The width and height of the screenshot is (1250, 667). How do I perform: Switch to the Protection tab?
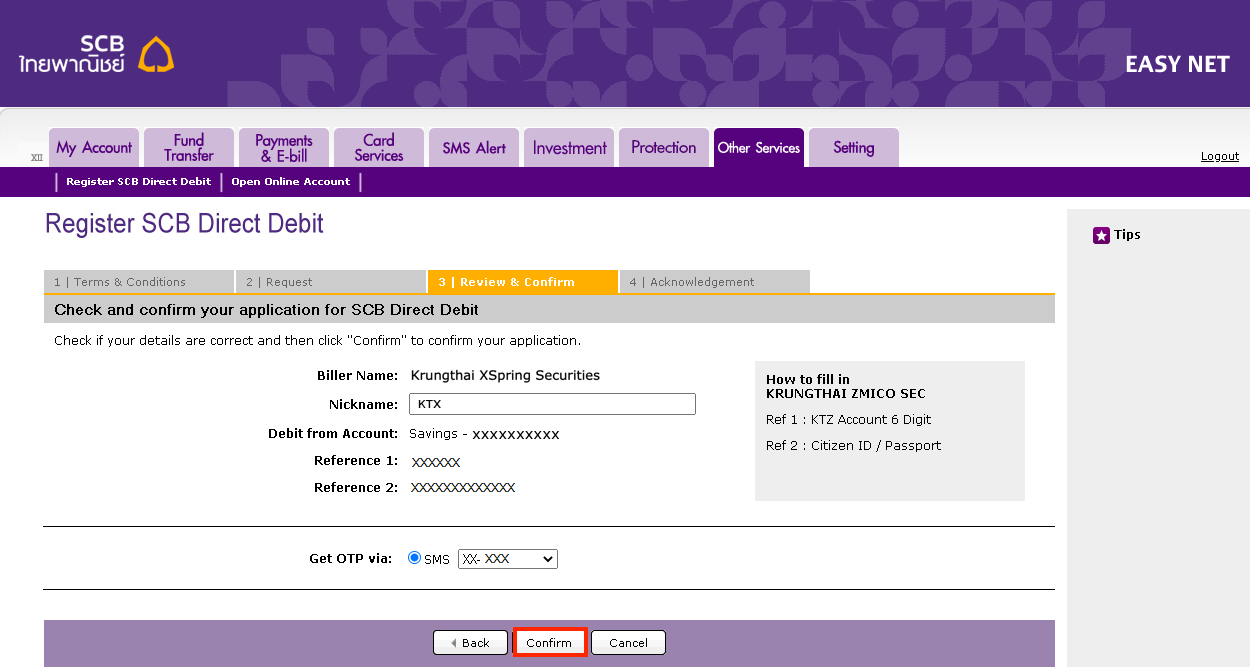coord(663,148)
